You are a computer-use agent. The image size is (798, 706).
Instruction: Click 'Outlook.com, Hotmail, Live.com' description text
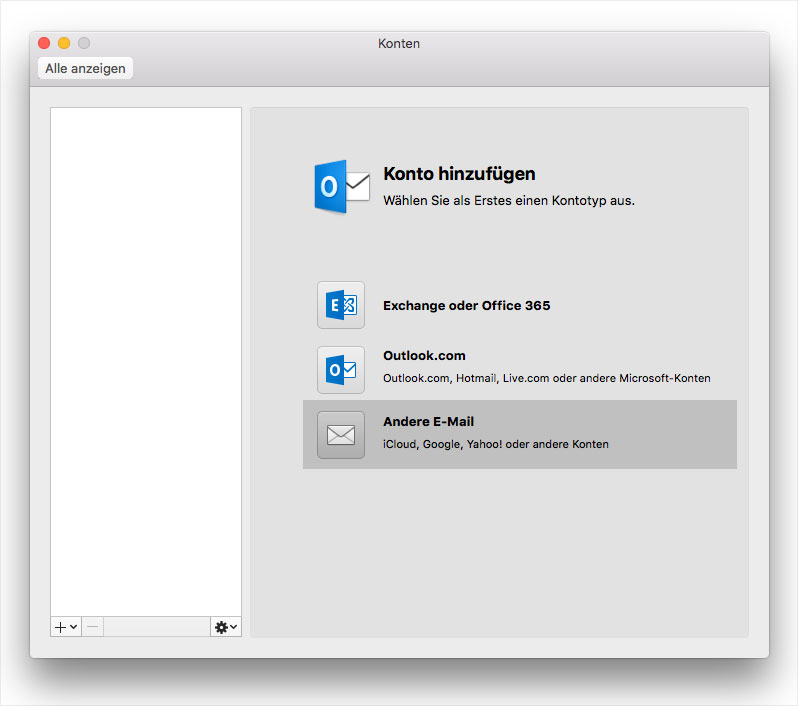(547, 378)
